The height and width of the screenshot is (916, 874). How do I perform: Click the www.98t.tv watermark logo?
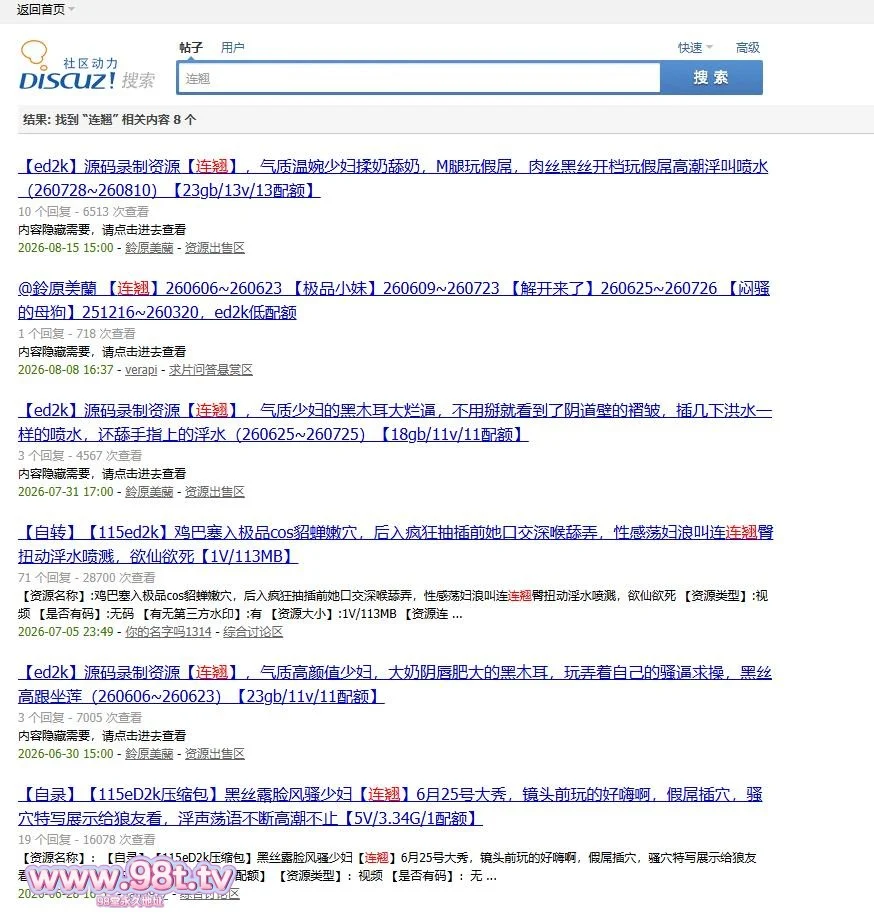131,881
